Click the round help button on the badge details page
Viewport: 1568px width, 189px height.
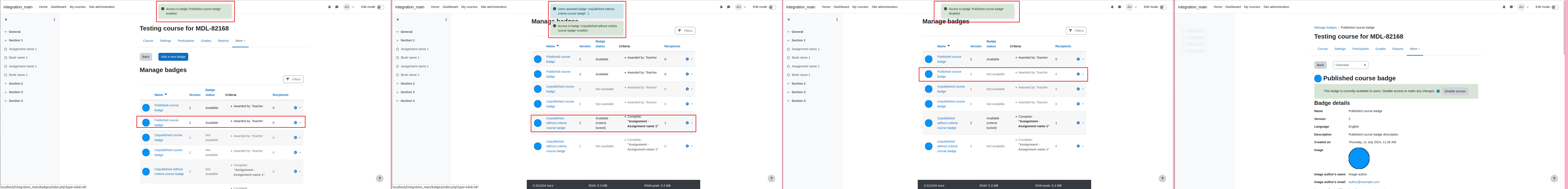click(x=1554, y=179)
